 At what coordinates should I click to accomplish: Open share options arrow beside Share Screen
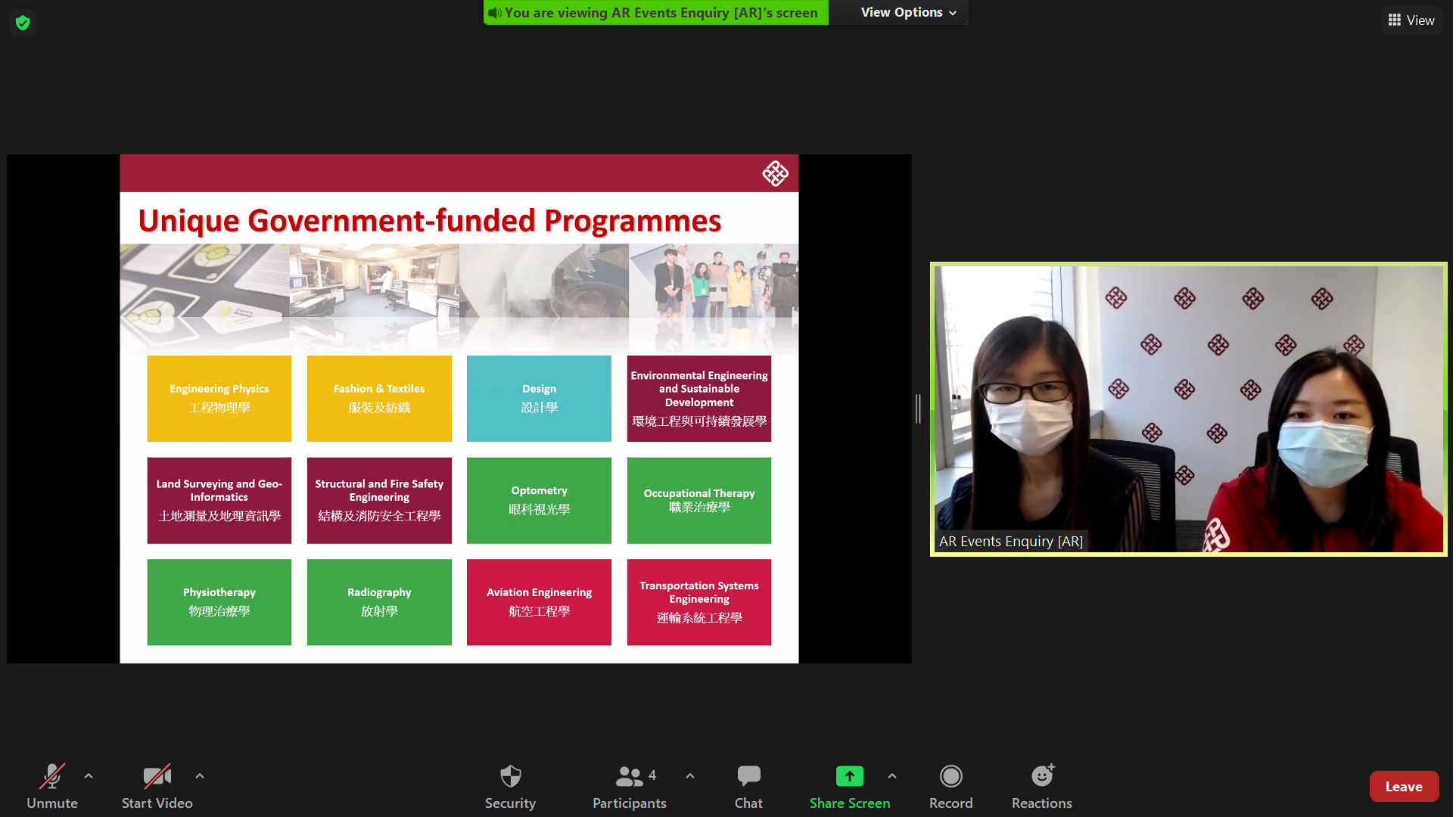[893, 776]
